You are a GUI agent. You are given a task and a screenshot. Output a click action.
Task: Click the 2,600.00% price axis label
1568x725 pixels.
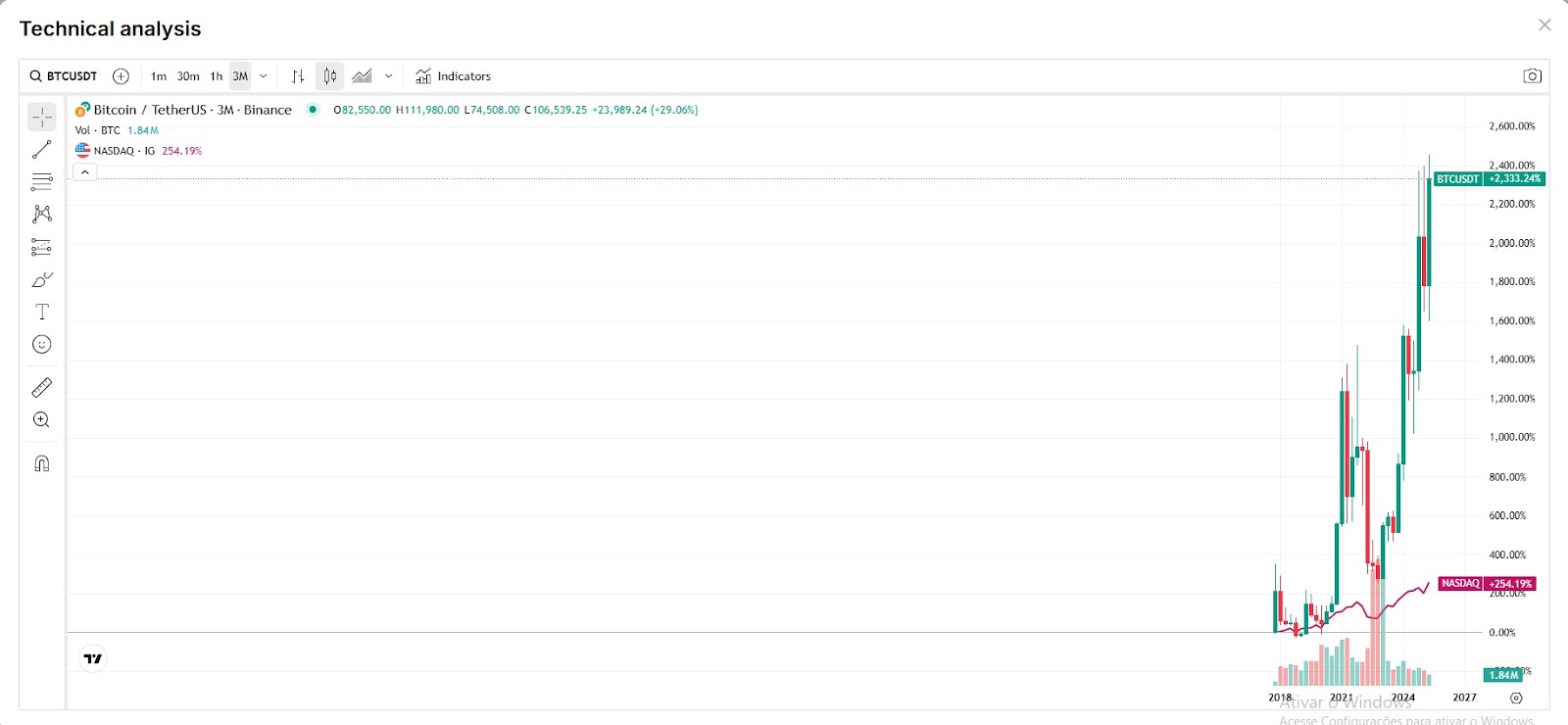tap(1512, 126)
